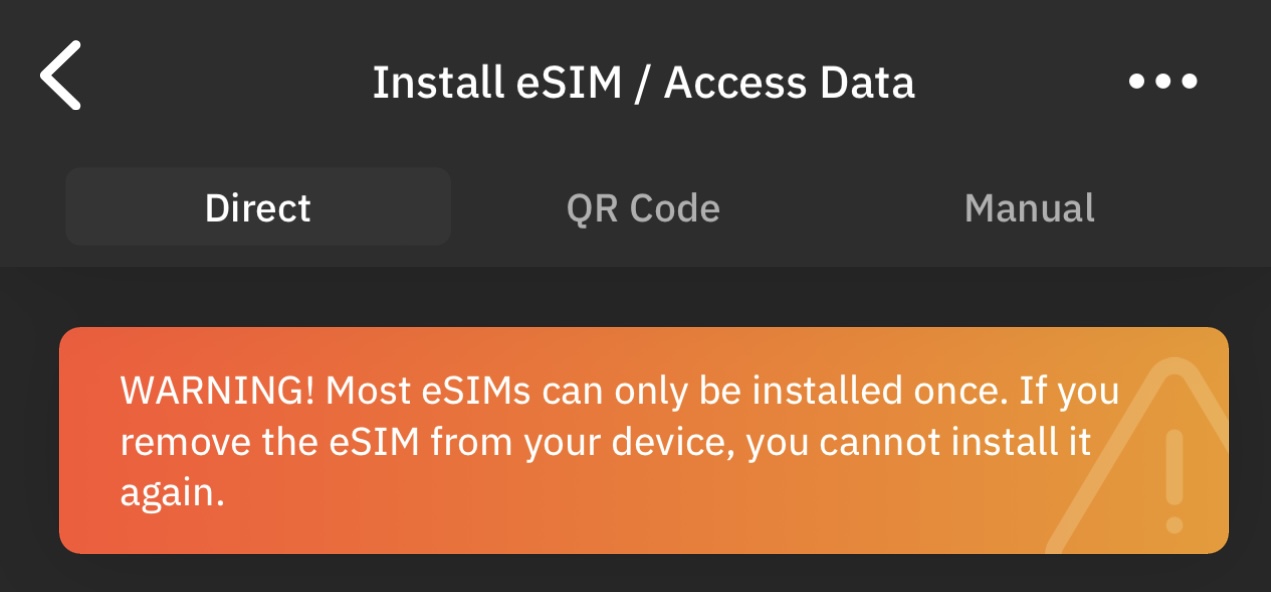Tap the orange eSIM warning banner
Image resolution: width=1271 pixels, height=592 pixels.
(644, 440)
